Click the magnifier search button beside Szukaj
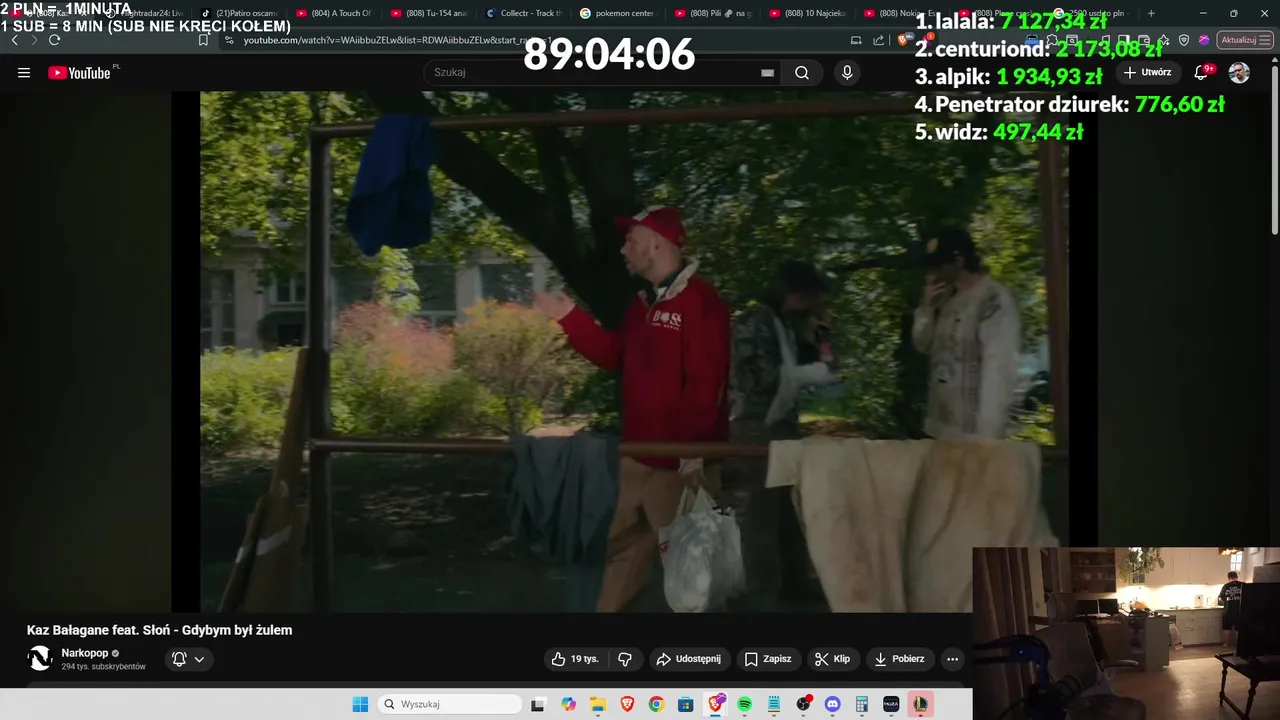 coord(802,73)
